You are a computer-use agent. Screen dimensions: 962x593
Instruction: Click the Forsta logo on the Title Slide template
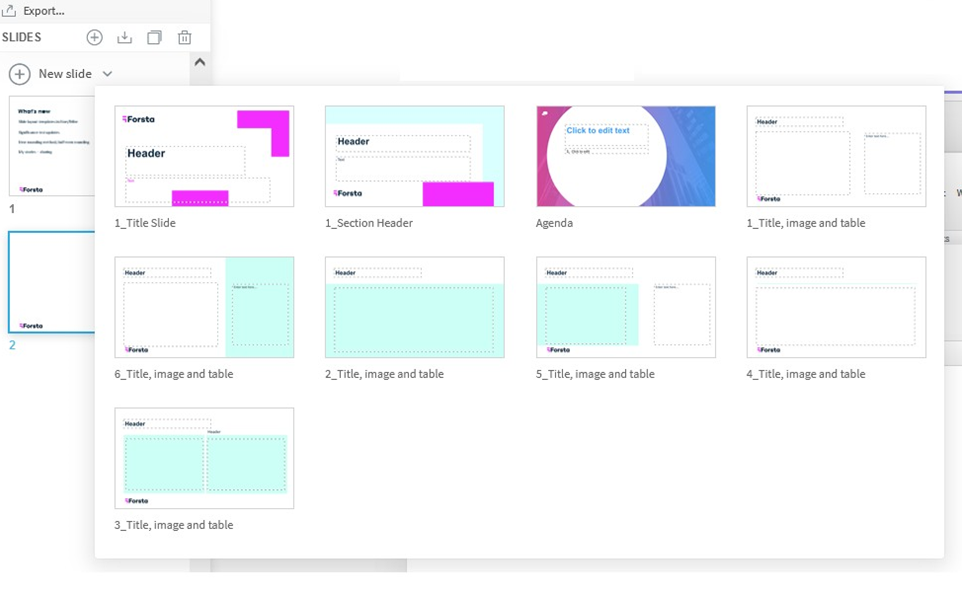click(136, 119)
